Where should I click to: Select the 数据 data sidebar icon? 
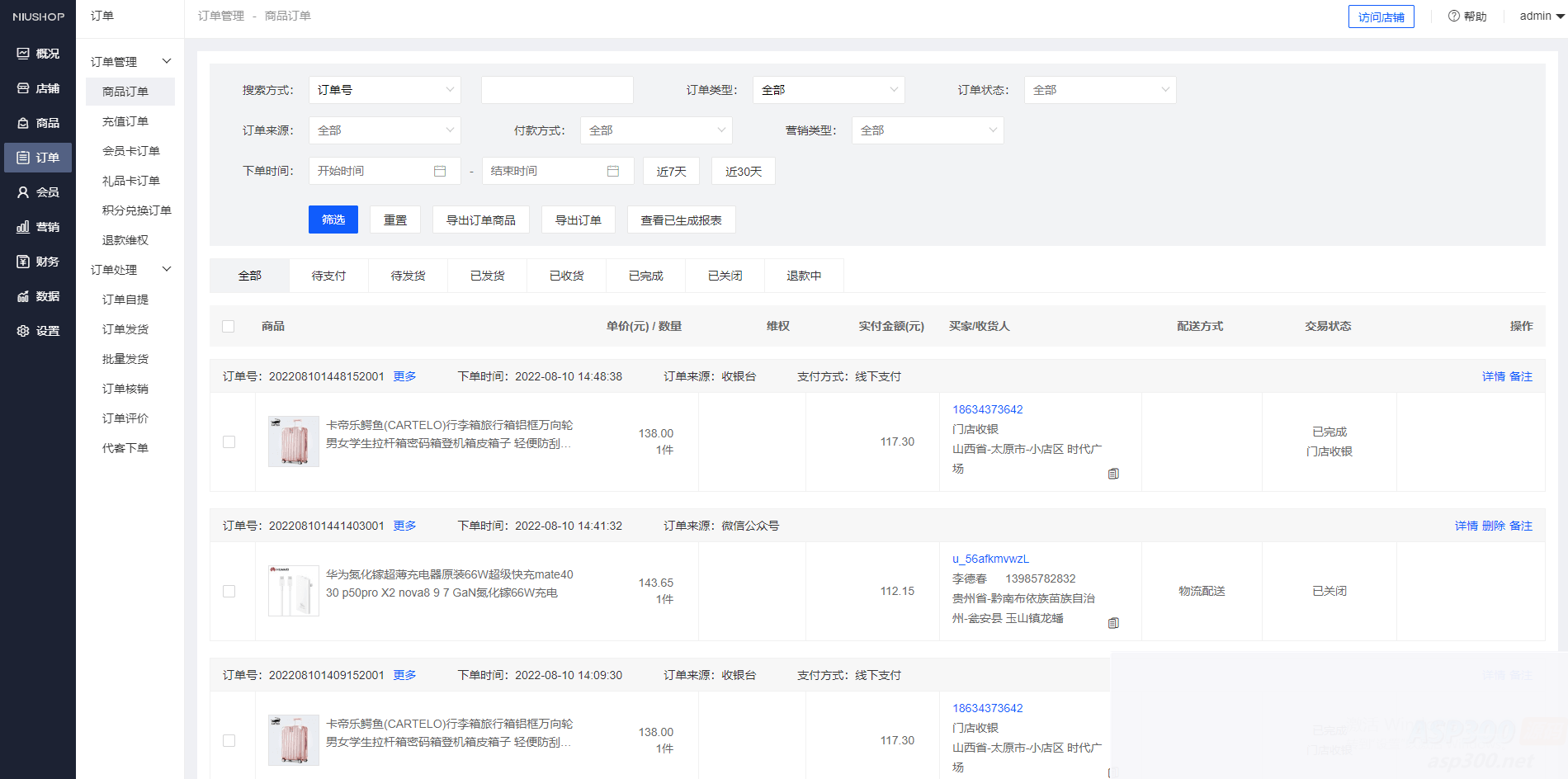point(37,295)
